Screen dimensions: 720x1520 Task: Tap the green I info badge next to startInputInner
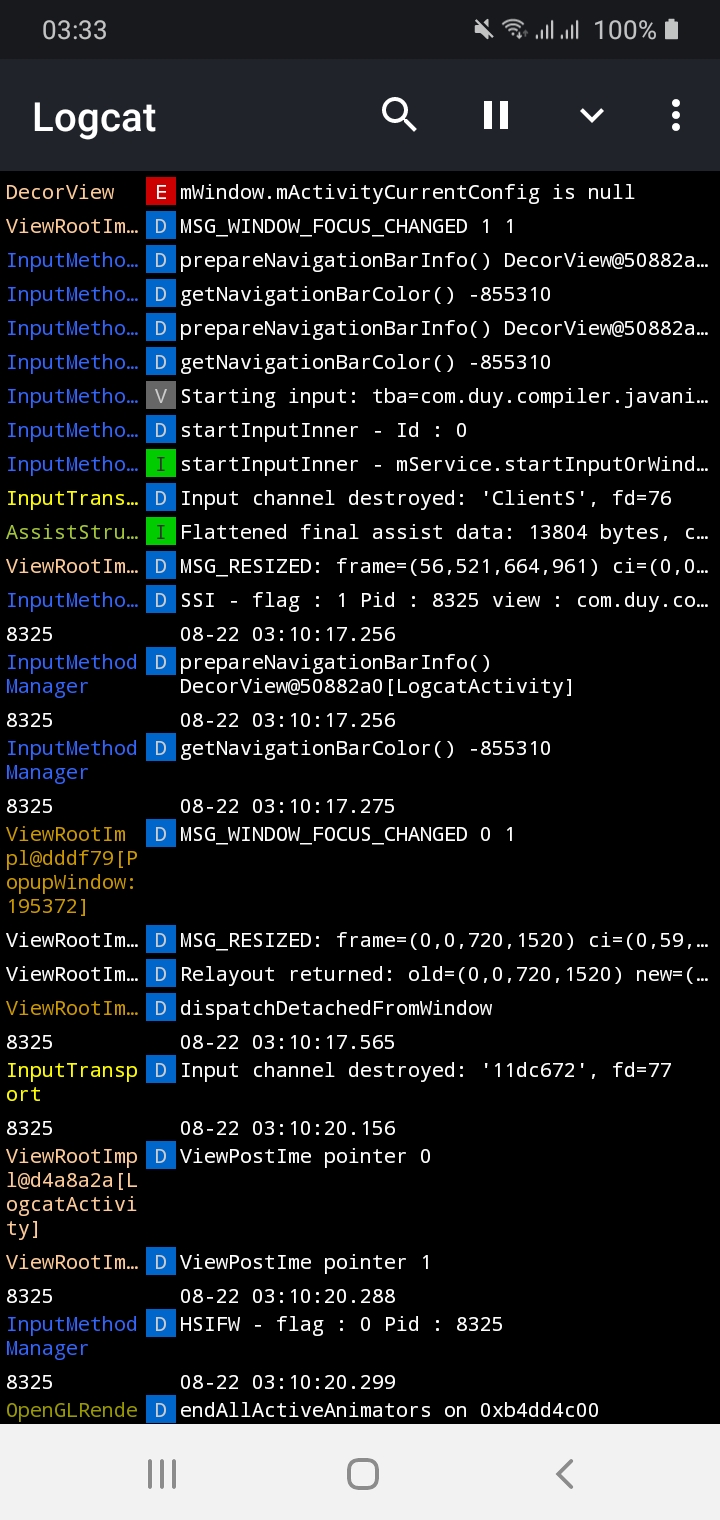coord(160,464)
